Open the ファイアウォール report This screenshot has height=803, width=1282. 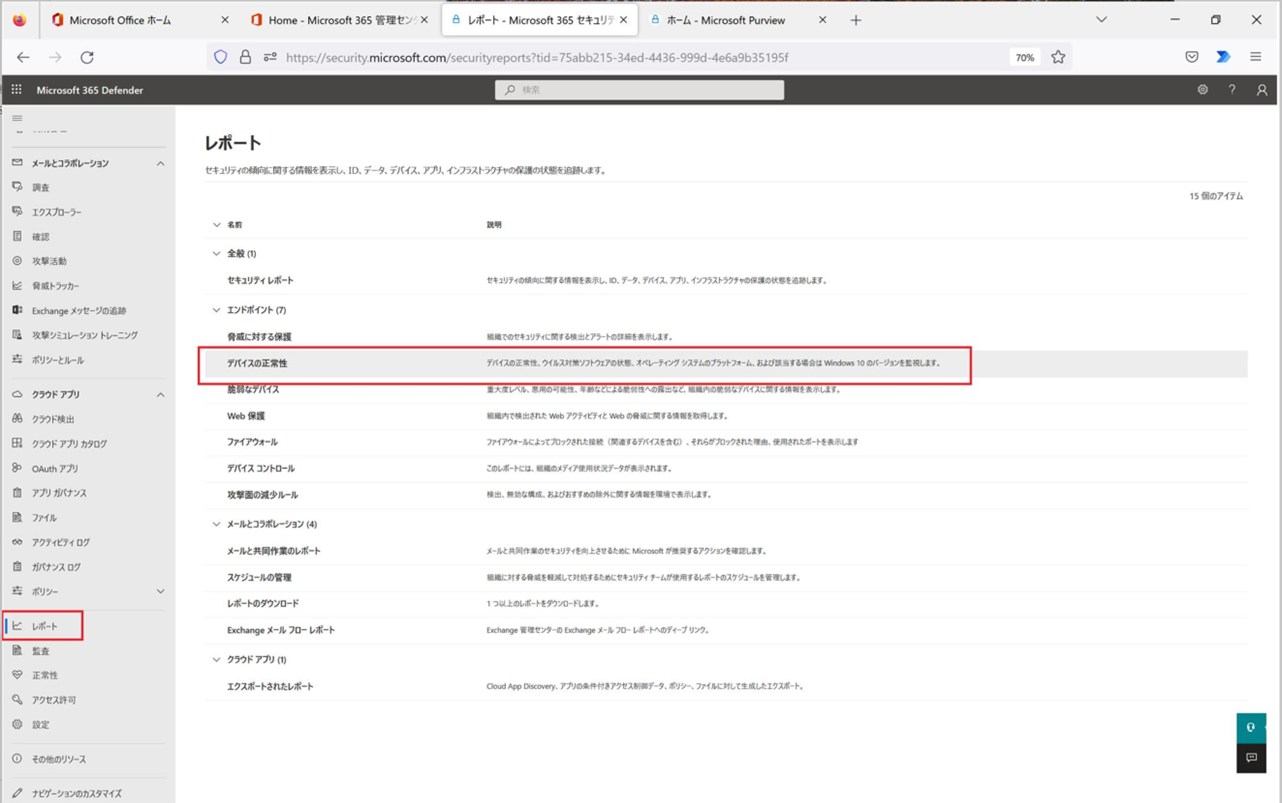pyautogui.click(x=252, y=442)
